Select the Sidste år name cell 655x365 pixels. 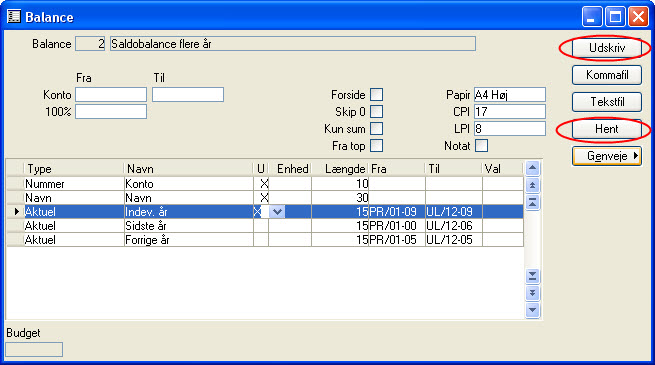189,226
